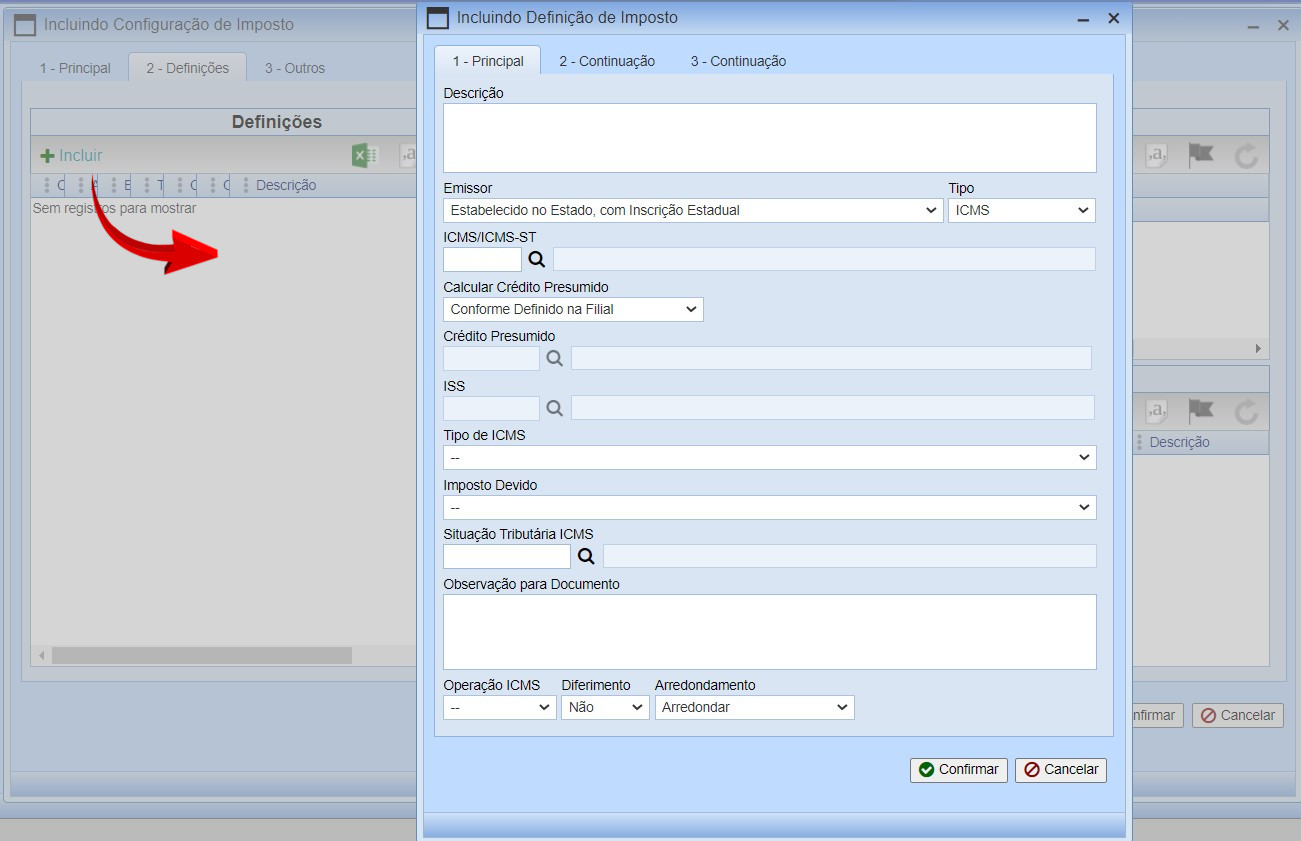Expand the Arredondamento dropdown
The image size is (1301, 841).
click(754, 707)
